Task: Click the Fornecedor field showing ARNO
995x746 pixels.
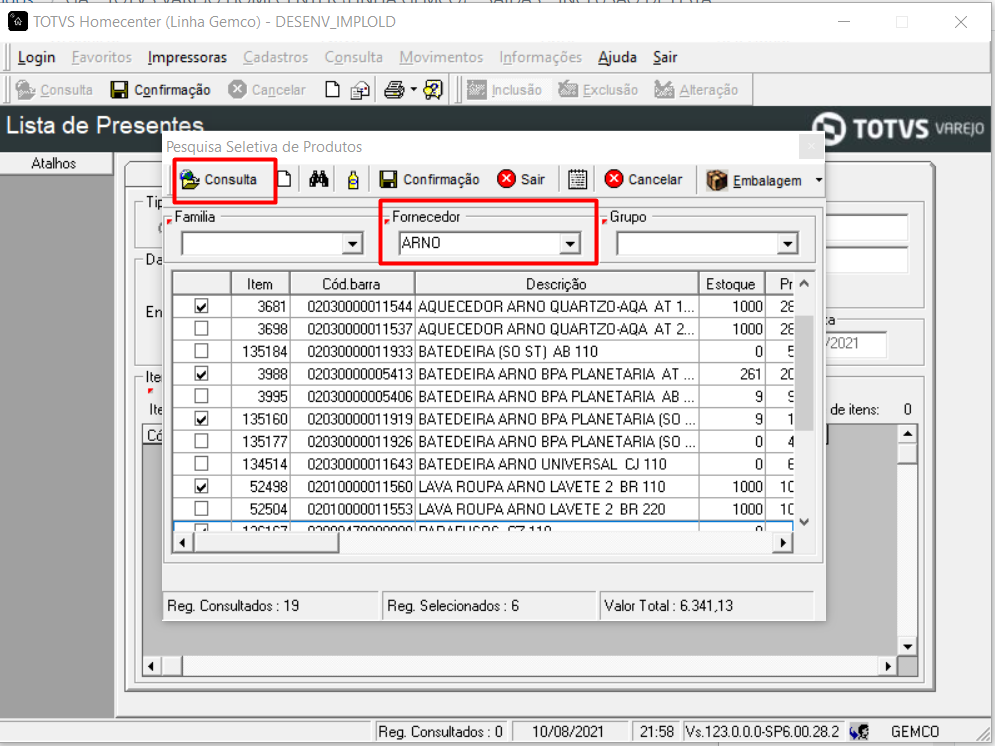Action: (480, 244)
